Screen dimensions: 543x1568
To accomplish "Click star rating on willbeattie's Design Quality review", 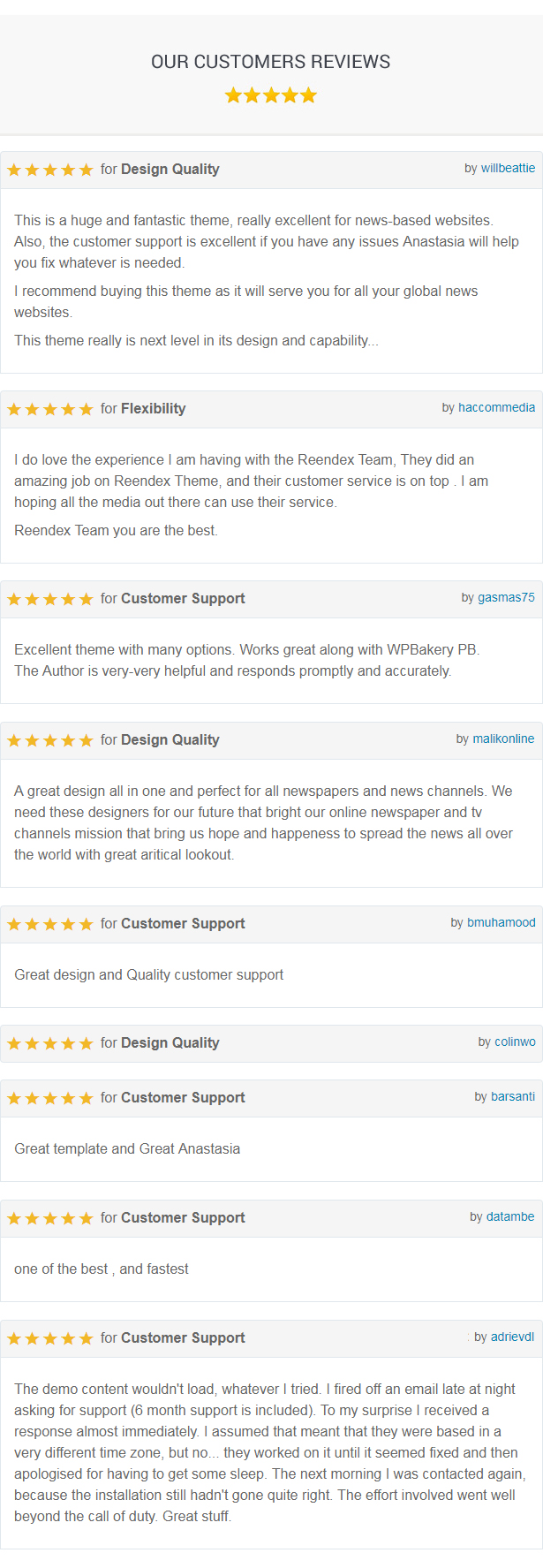I will [50, 170].
